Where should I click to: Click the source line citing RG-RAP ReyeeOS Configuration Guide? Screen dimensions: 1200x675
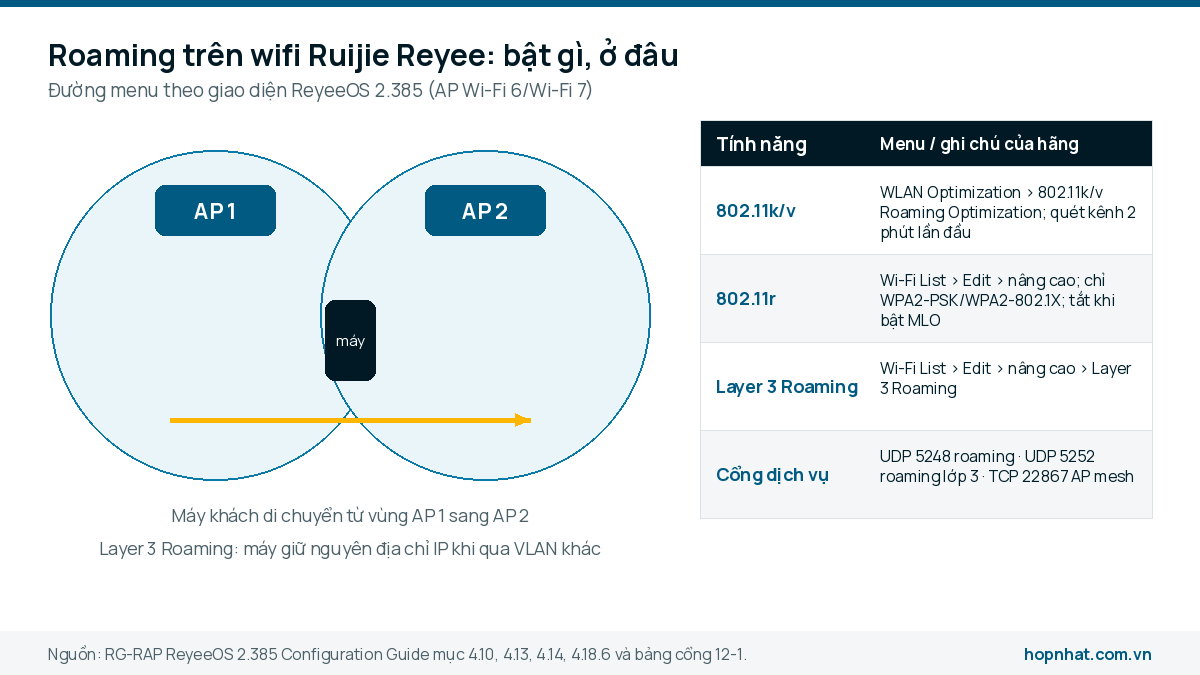[x=397, y=654]
